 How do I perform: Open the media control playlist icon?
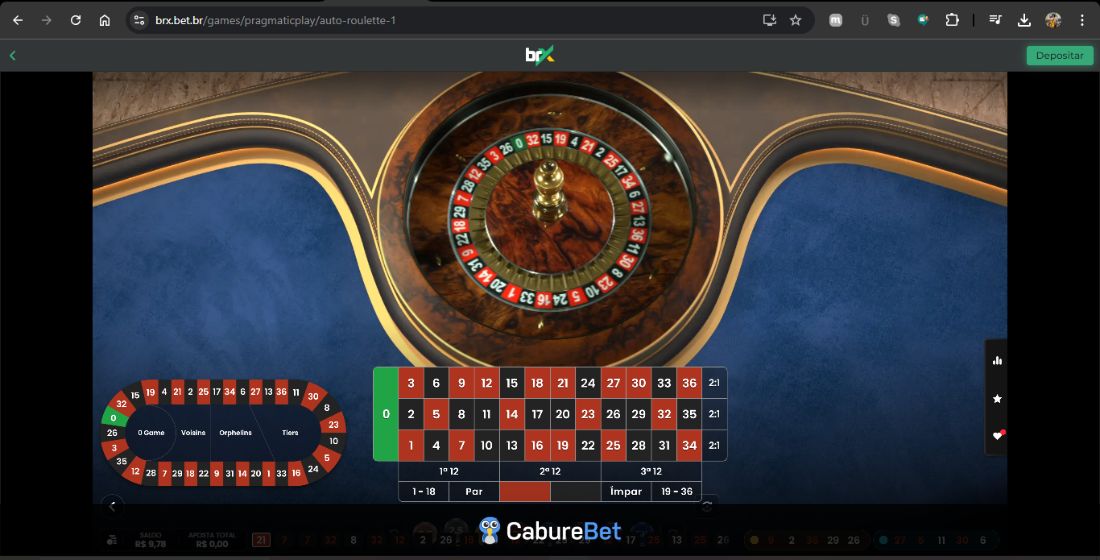(995, 20)
